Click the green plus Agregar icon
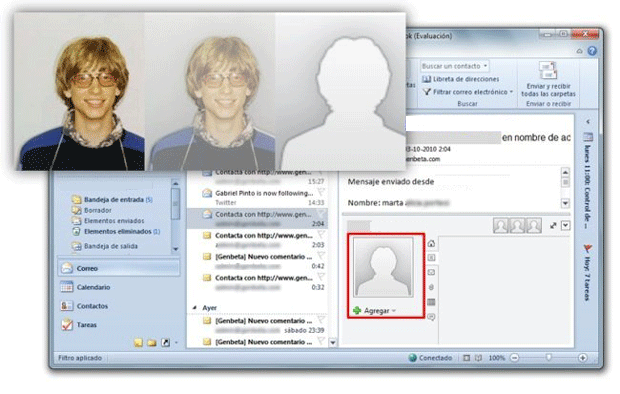 [x=357, y=311]
